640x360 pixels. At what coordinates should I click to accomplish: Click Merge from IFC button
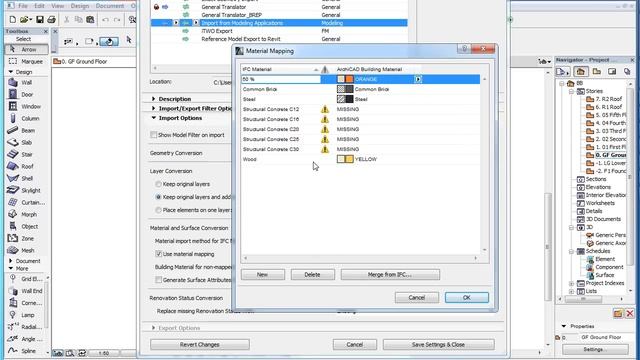tap(390, 275)
